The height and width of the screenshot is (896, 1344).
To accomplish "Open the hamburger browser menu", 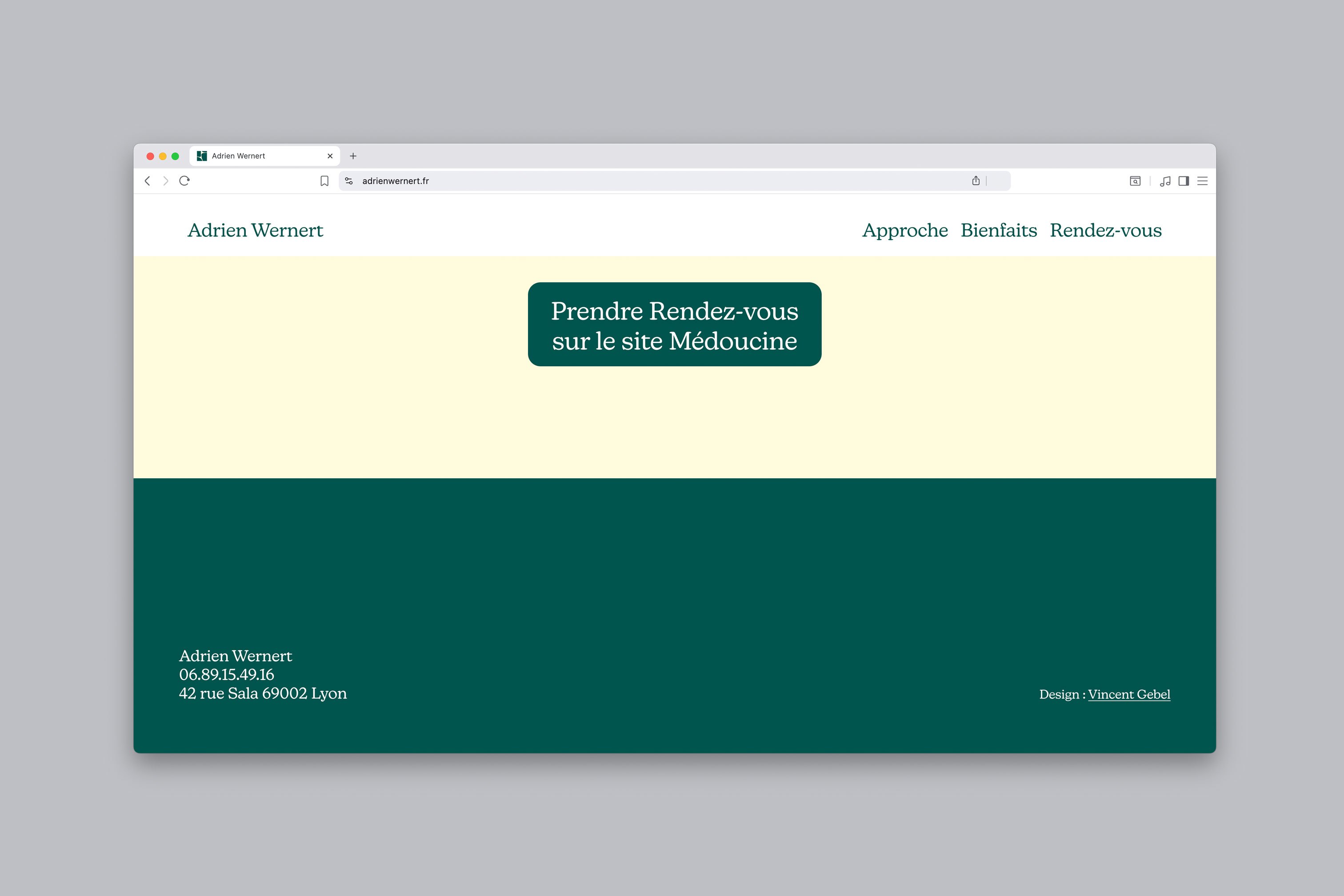I will click(1202, 181).
